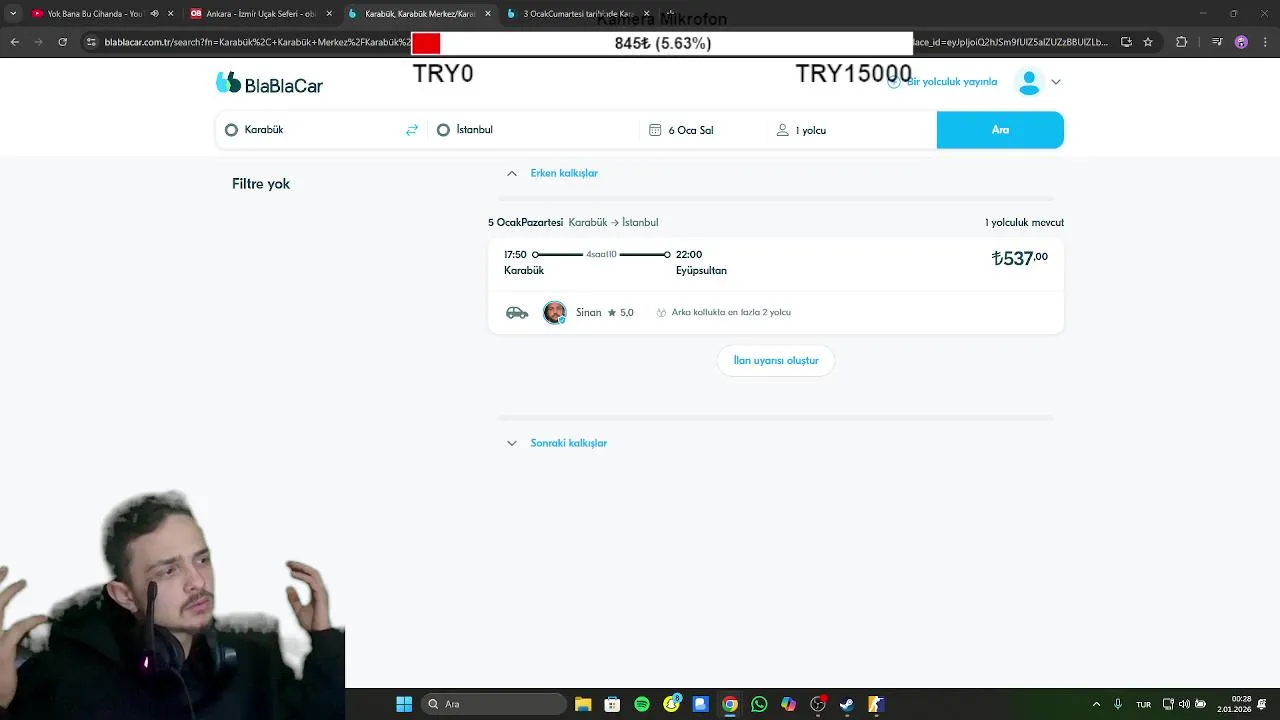Open the volume tray icon
The image size is (1280, 720).
click(1184, 704)
